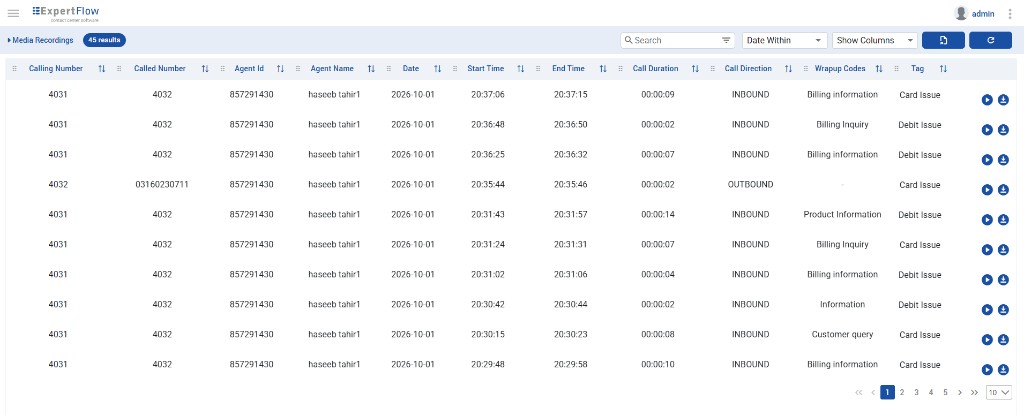Screen dimensions: 1024x415
Task: Jump to the first page arrow
Action: pos(859,392)
